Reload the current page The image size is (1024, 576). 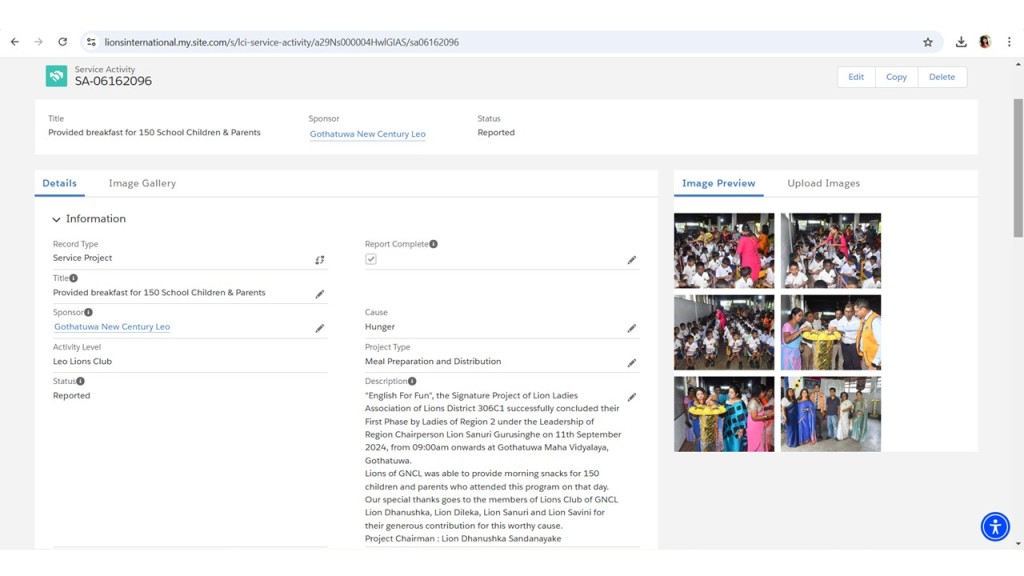pos(63,42)
